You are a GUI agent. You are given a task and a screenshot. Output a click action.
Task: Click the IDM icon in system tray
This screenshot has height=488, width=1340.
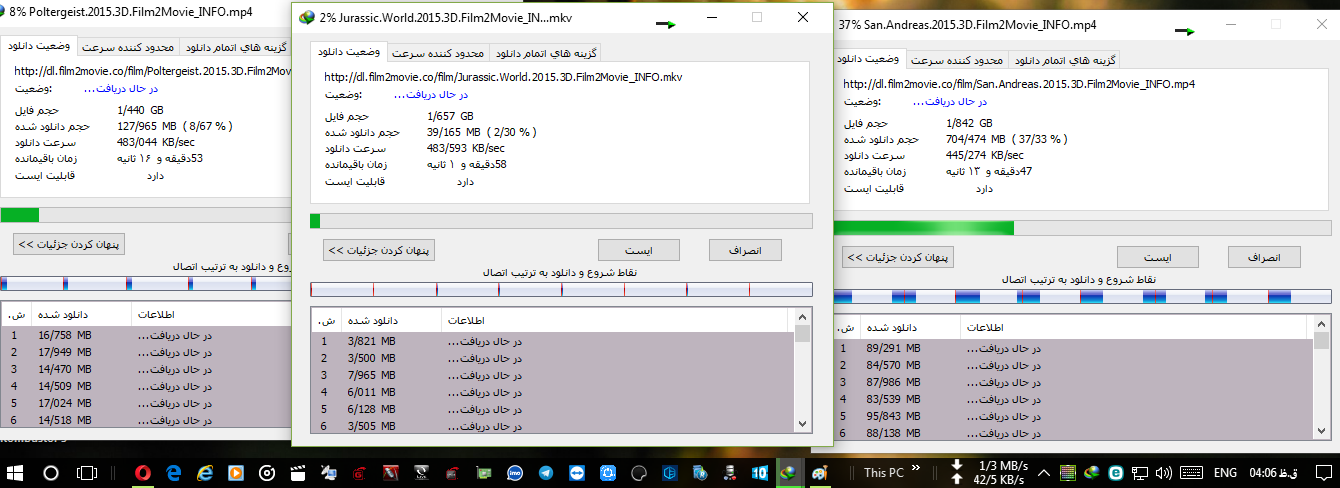1093,473
